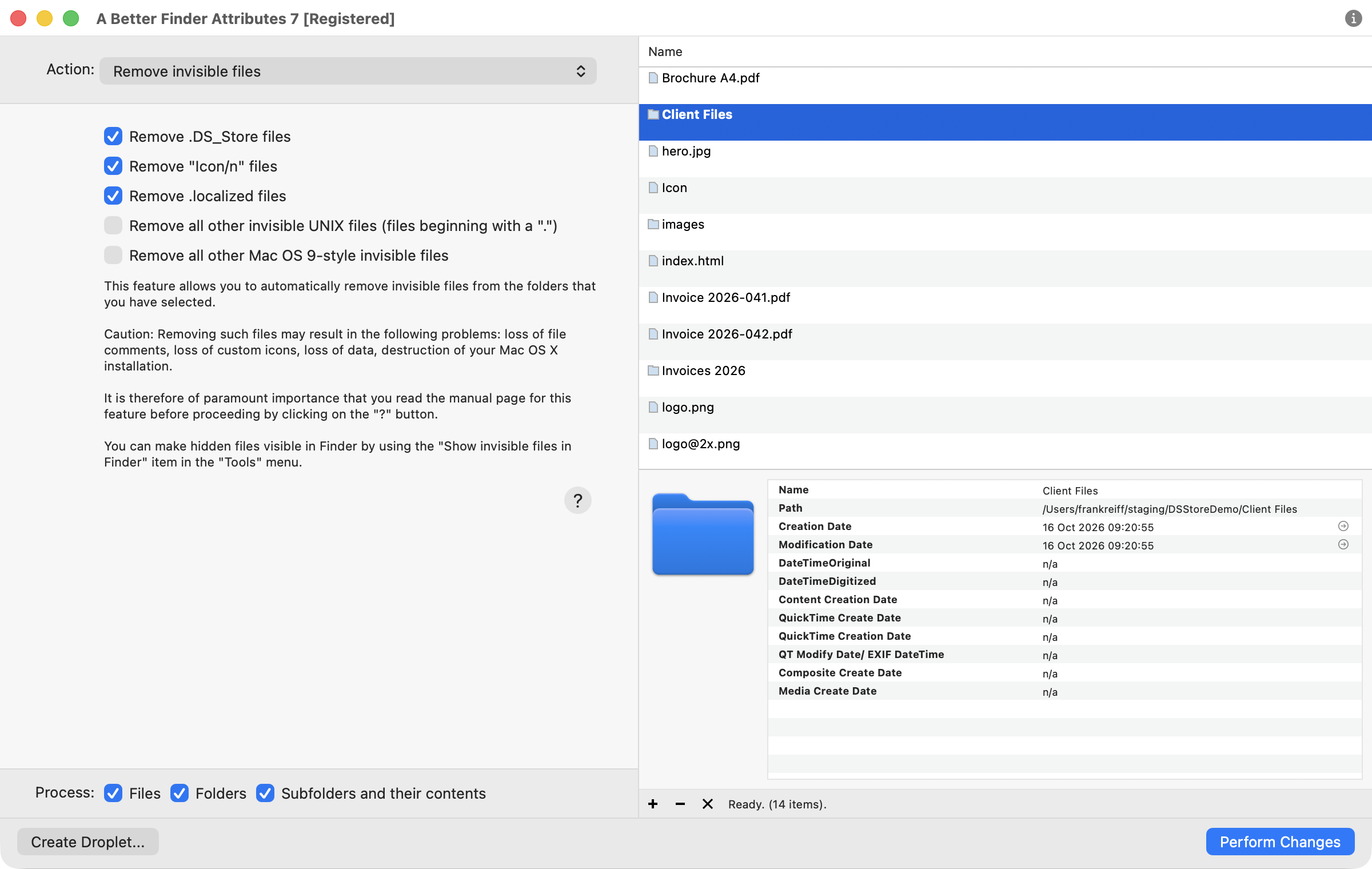The image size is (1372, 869).
Task: Select logo.png in the list
Action: [x=1006, y=415]
